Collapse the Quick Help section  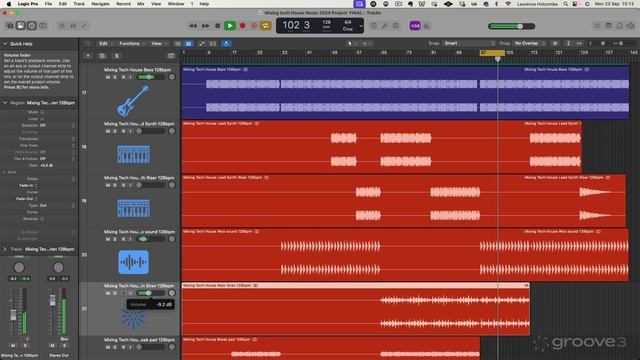tap(5, 44)
